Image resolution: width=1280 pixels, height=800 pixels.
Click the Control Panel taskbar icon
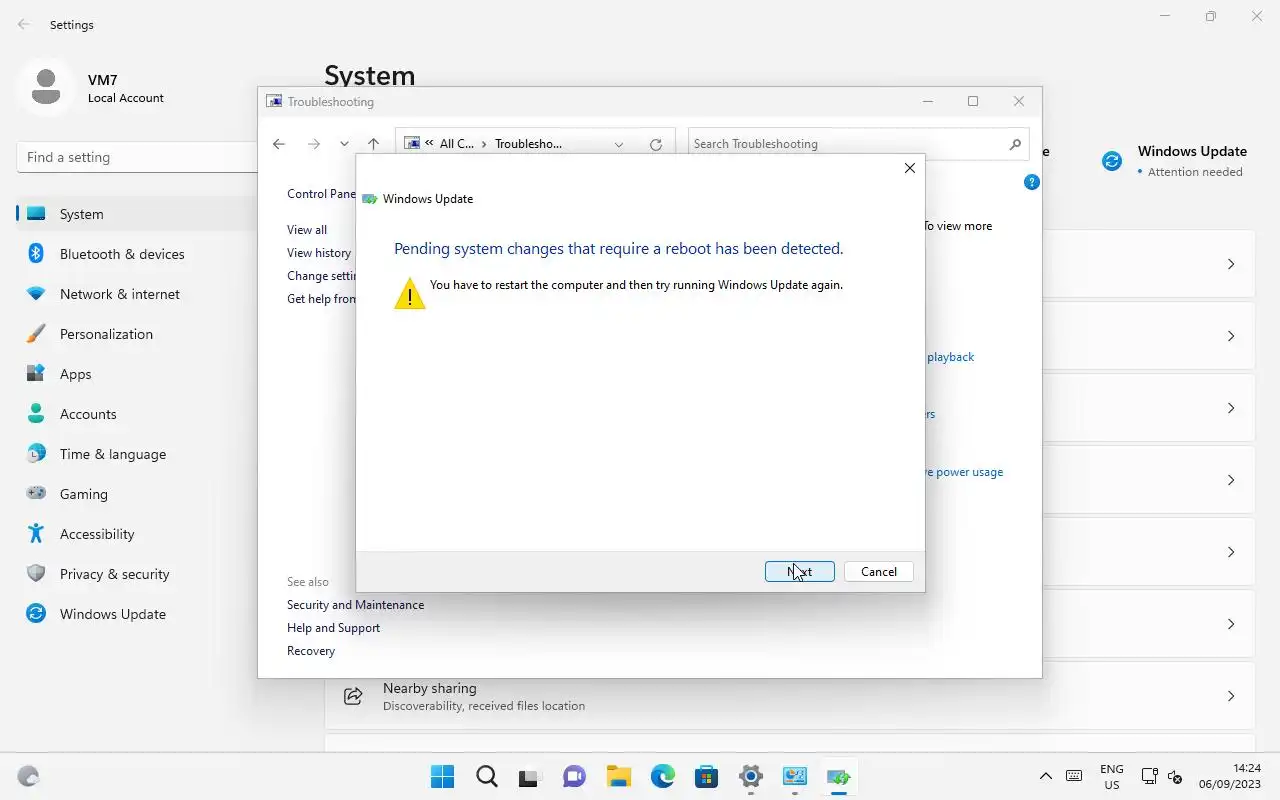[x=794, y=776]
